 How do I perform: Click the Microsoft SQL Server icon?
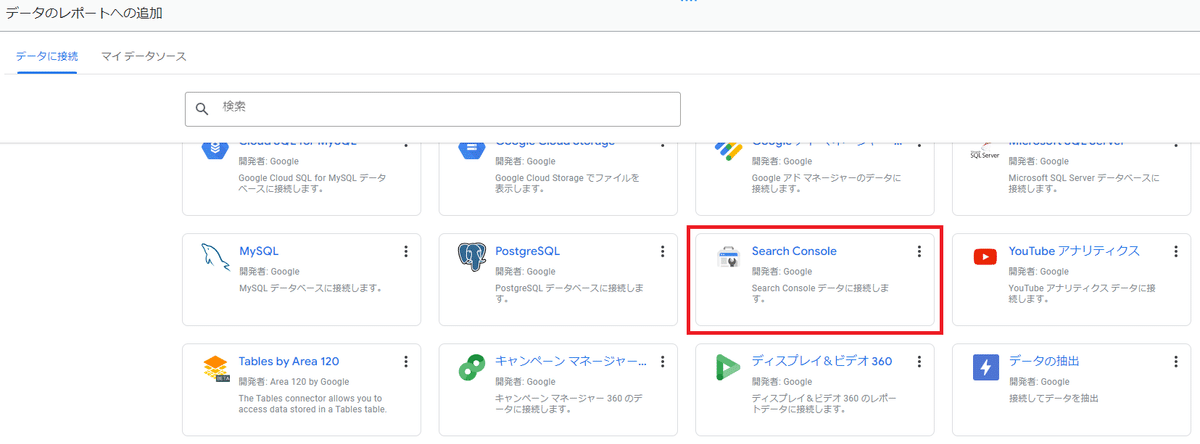tap(985, 152)
